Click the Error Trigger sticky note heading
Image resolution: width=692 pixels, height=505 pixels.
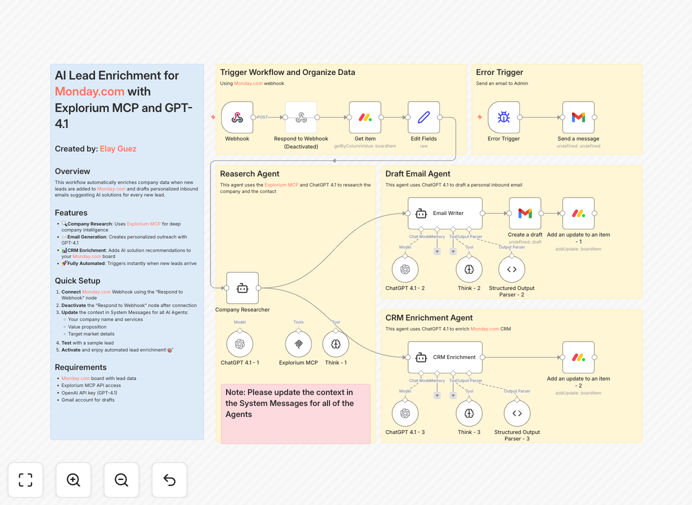499,72
